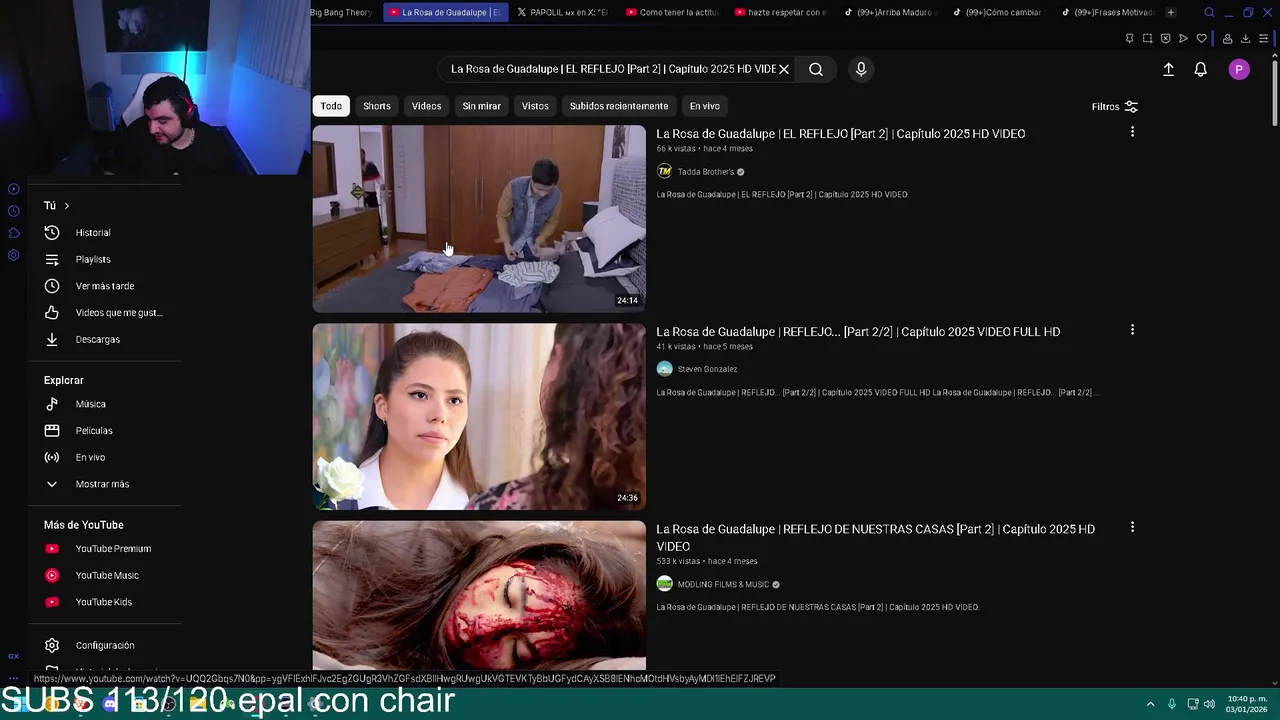
Task: Clear the search box with X icon
Action: [784, 69]
